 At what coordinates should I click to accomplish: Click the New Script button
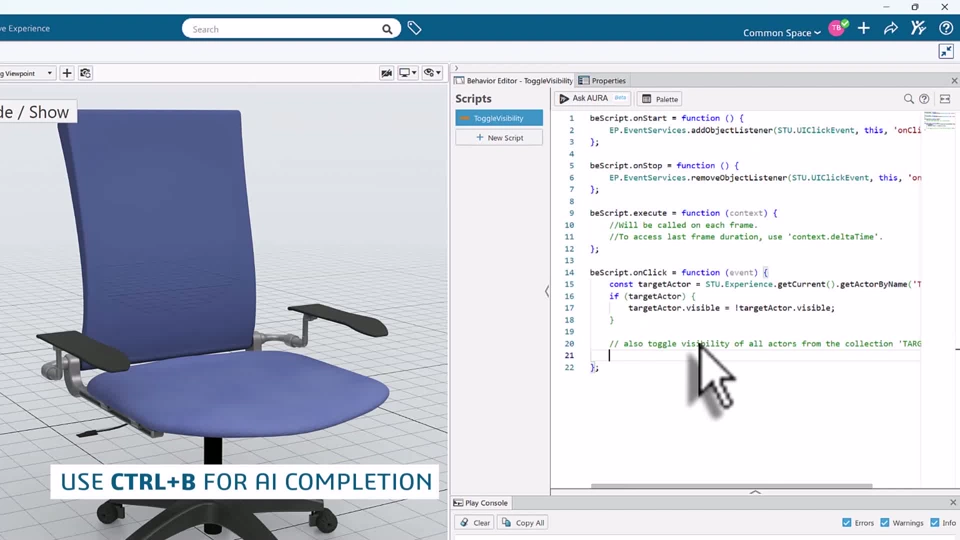(x=499, y=138)
